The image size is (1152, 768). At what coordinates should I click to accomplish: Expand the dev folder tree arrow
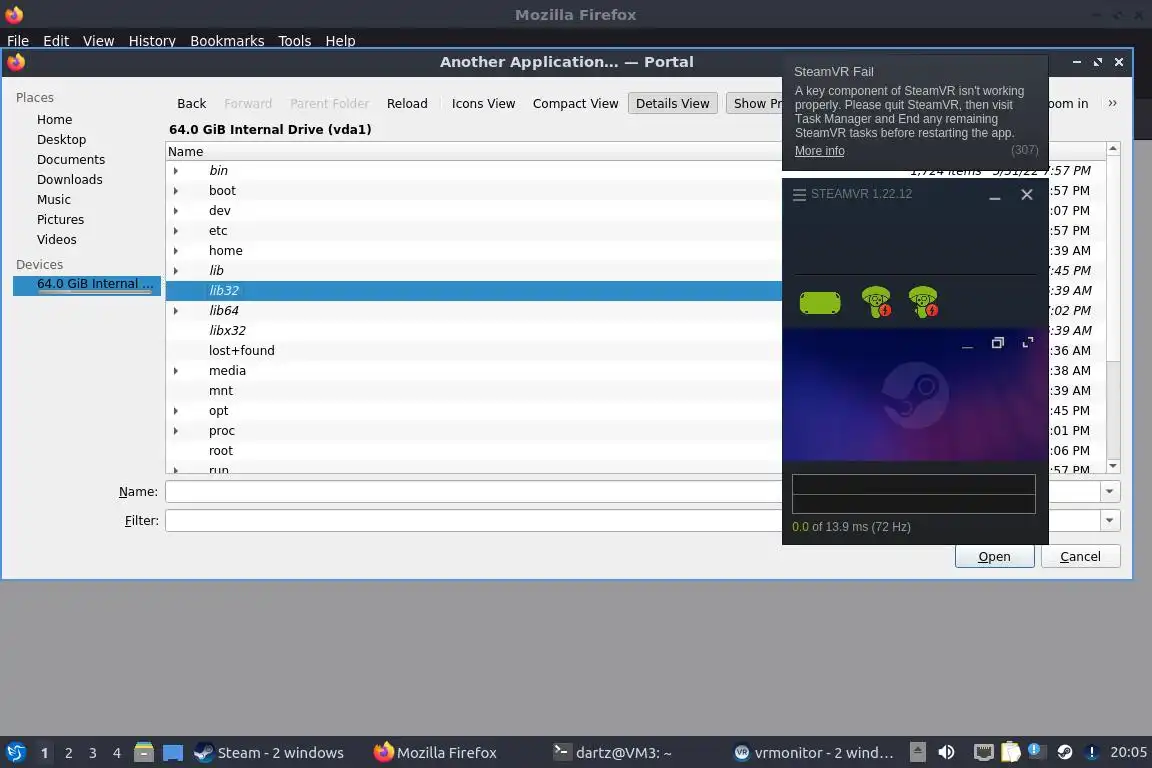click(x=176, y=210)
